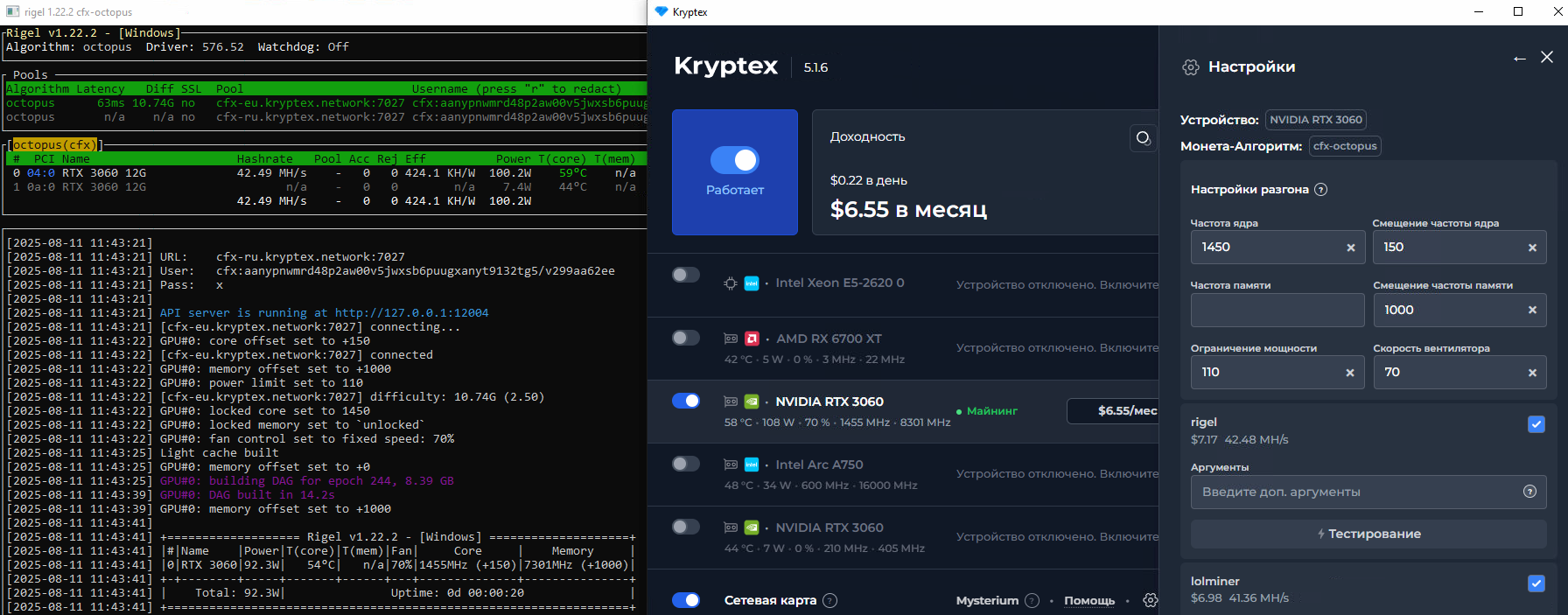Close the Настройки settings panel
This screenshot has width=1568, height=615.
pos(1547,57)
